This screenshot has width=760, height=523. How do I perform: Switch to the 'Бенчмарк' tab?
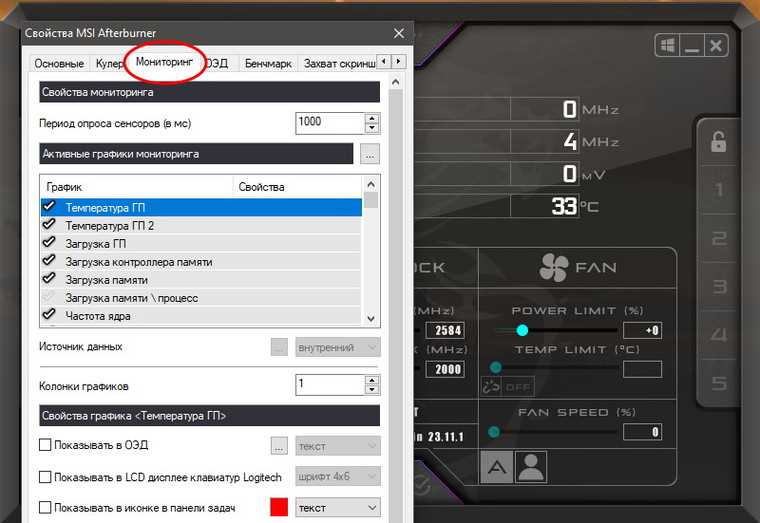[267, 63]
